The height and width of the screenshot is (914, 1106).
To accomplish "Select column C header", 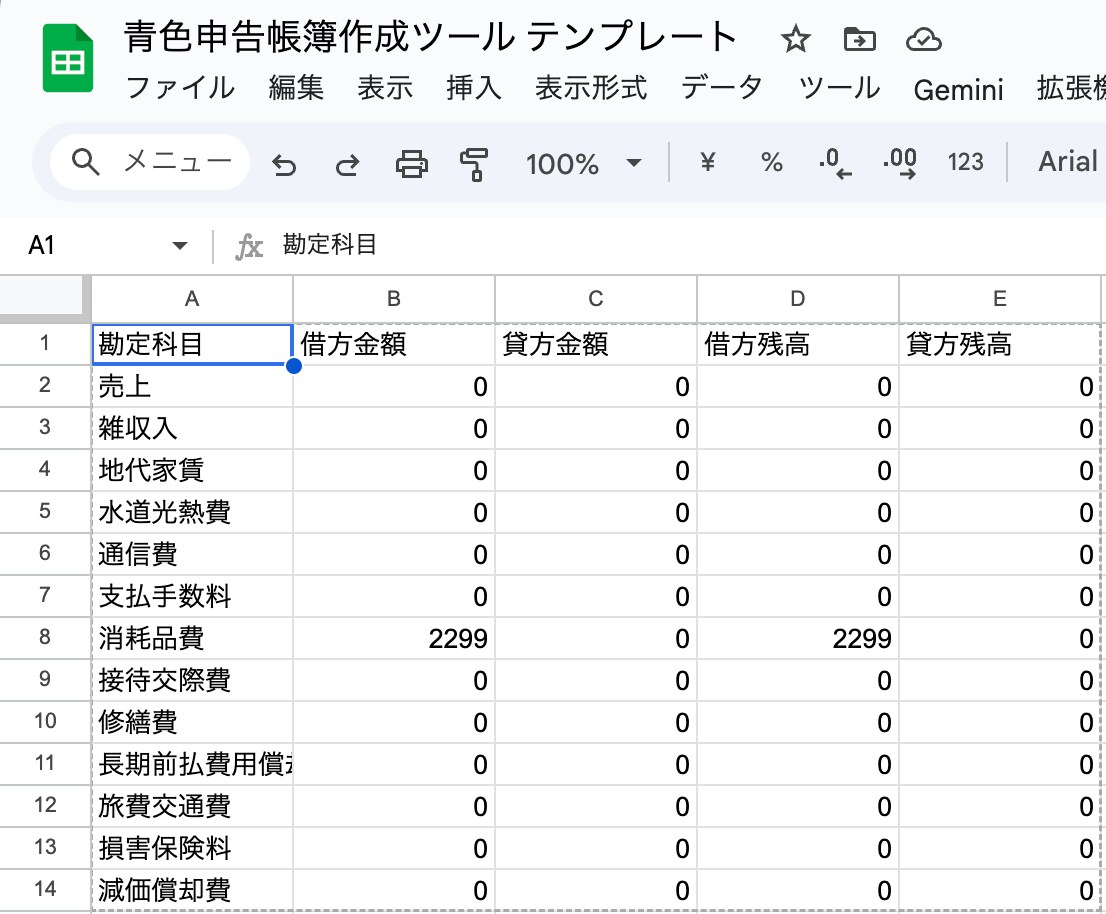I will pos(595,299).
